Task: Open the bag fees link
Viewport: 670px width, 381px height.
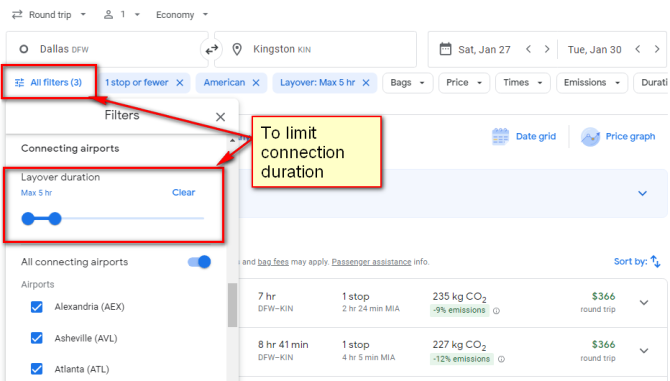Action: 273,262
